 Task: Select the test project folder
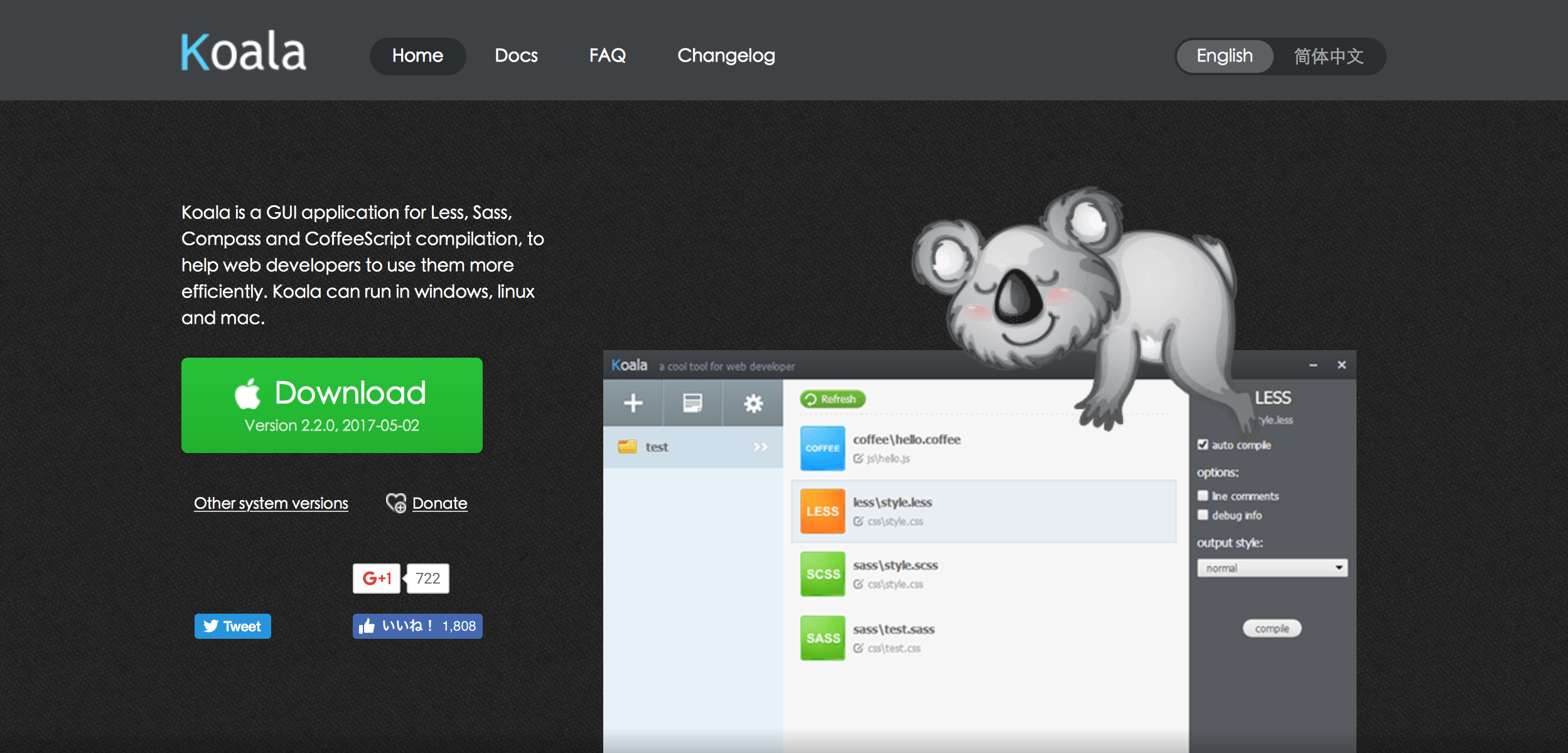click(x=693, y=447)
